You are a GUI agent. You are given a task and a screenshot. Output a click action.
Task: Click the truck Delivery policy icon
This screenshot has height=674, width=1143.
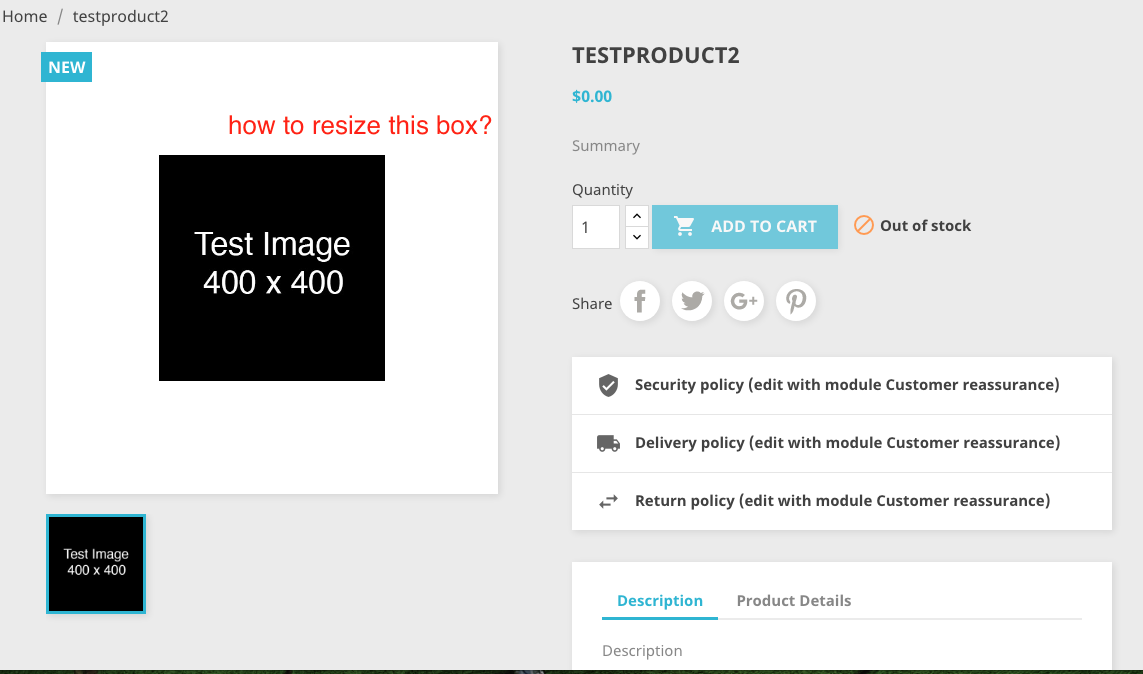tap(608, 443)
